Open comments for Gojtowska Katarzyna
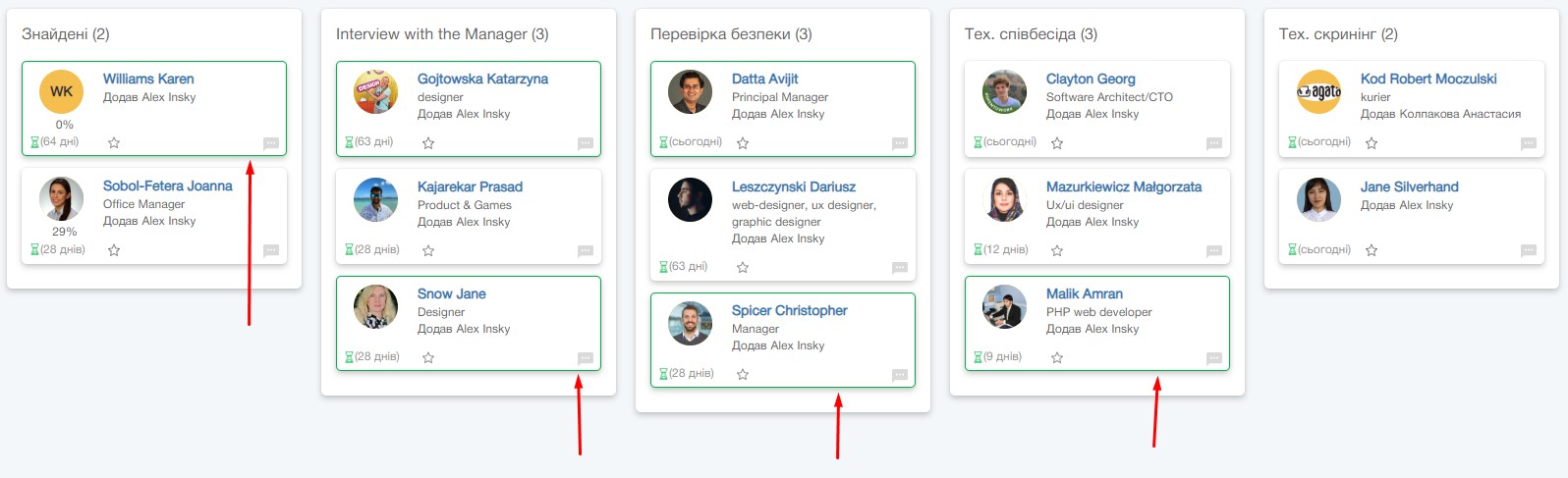1568x478 pixels. pos(586,143)
